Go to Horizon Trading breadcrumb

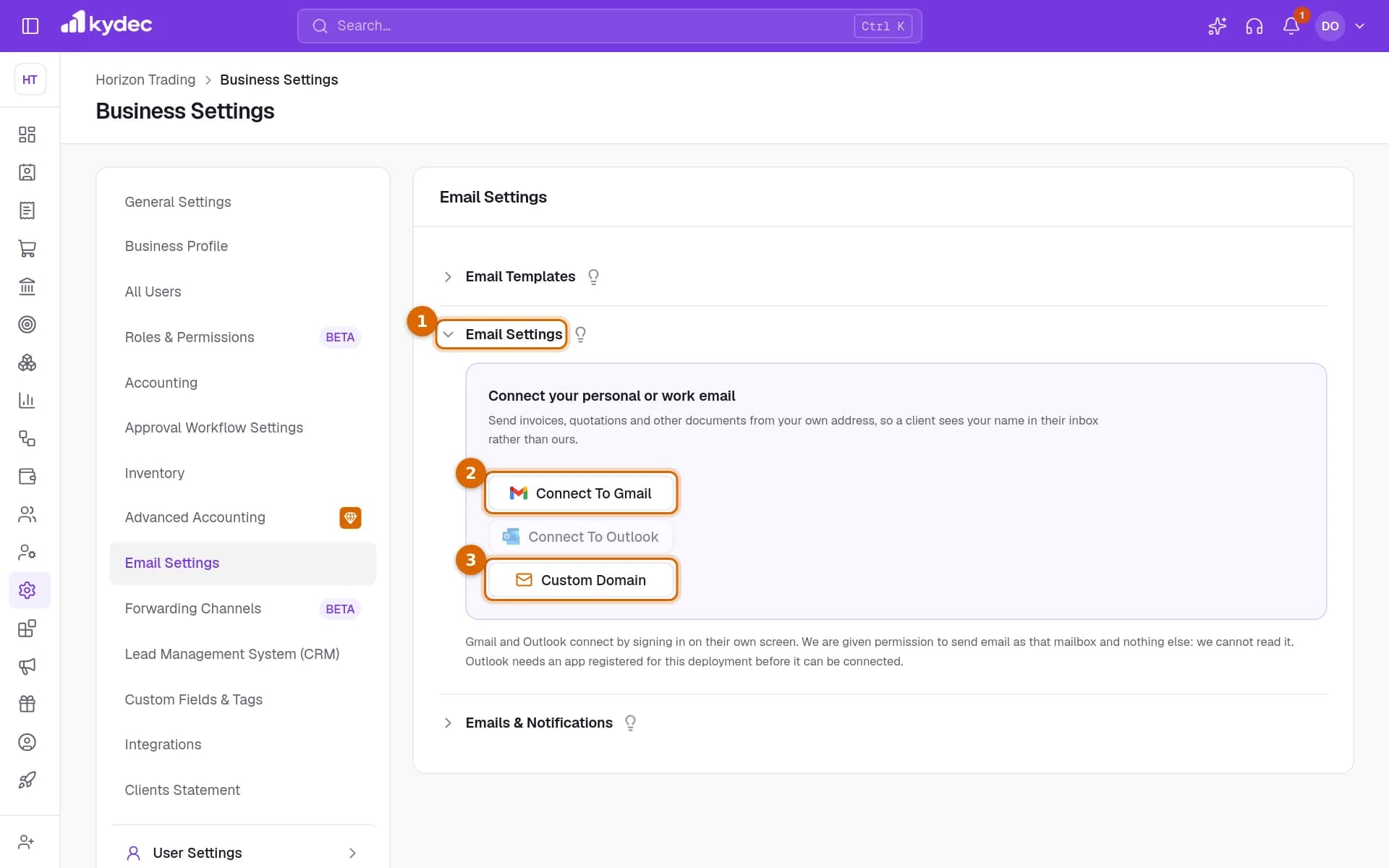tap(145, 80)
